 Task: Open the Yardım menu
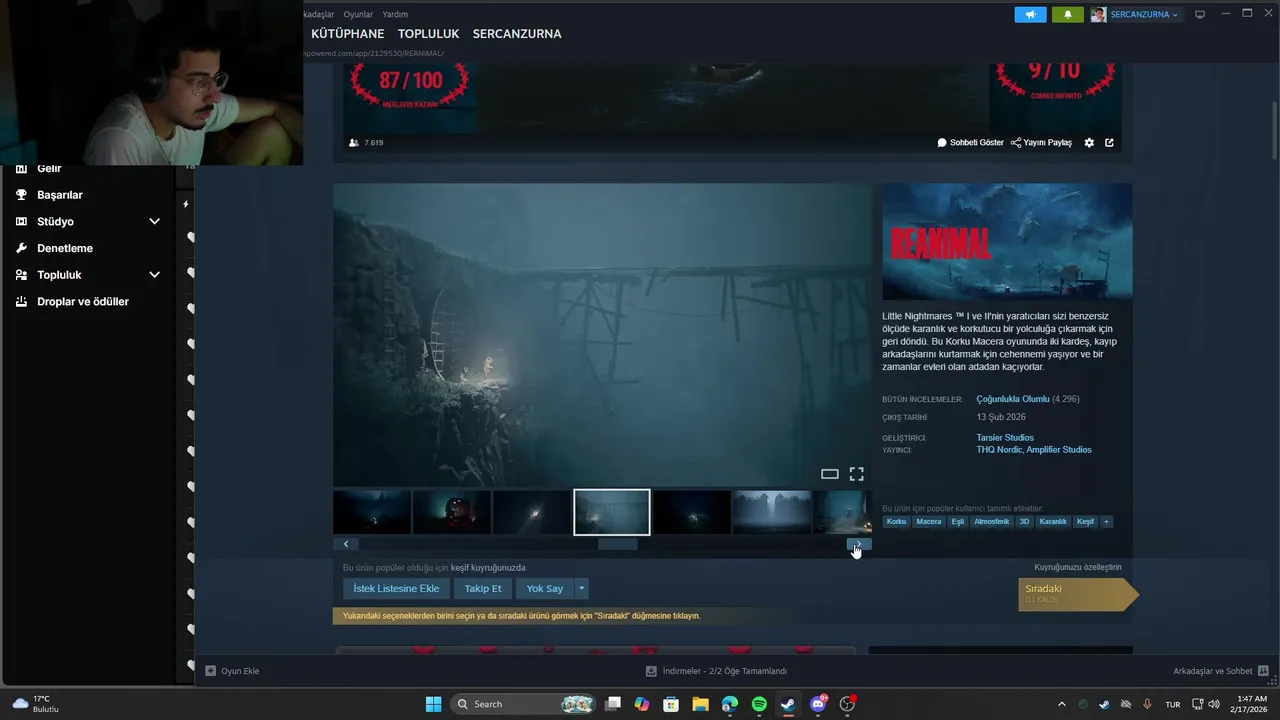tap(395, 14)
